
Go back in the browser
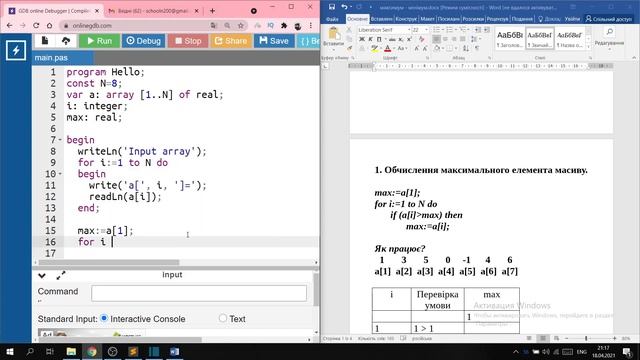(x=10, y=25)
